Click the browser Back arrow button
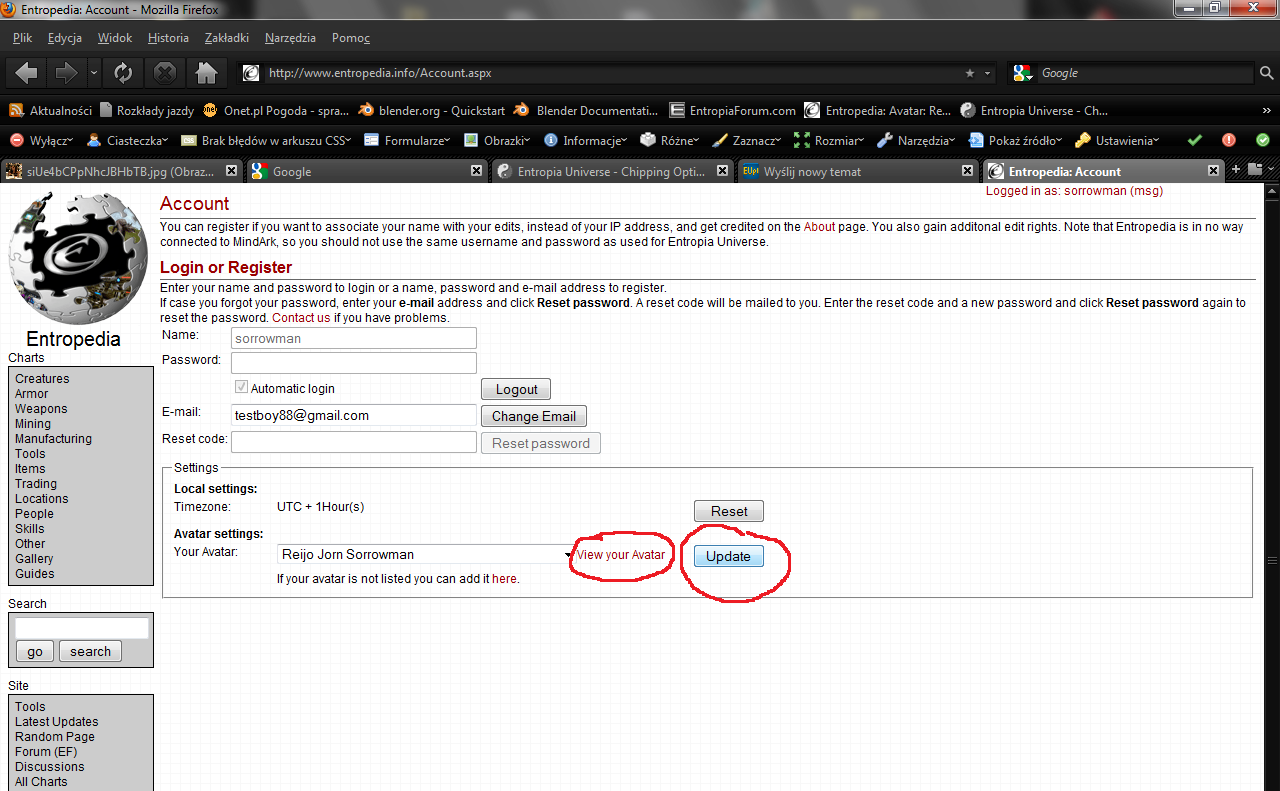The width and height of the screenshot is (1280, 791). click(27, 73)
